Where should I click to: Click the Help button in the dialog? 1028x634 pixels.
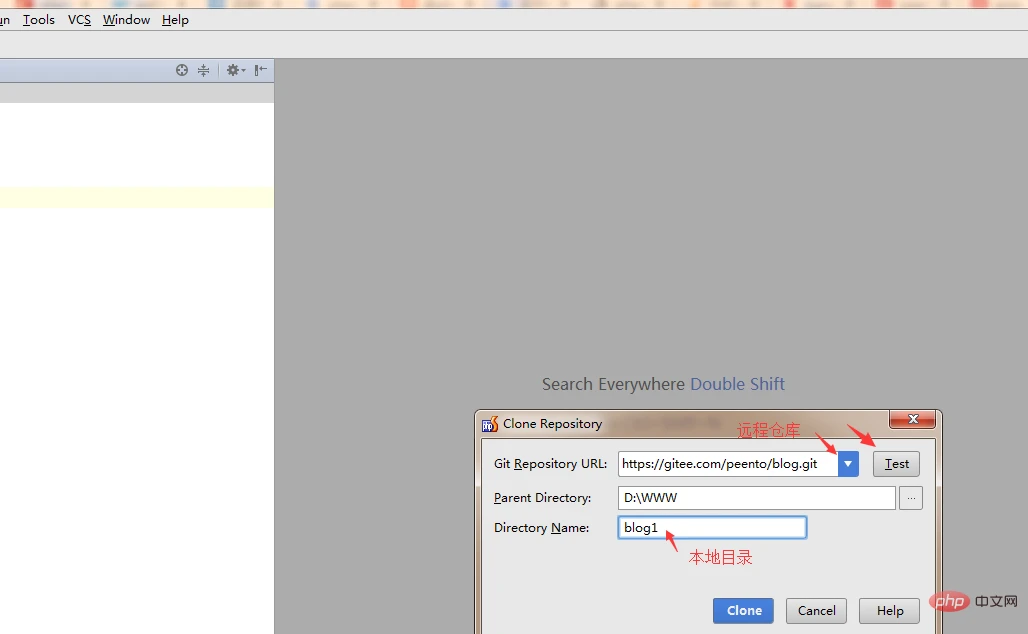[890, 611]
